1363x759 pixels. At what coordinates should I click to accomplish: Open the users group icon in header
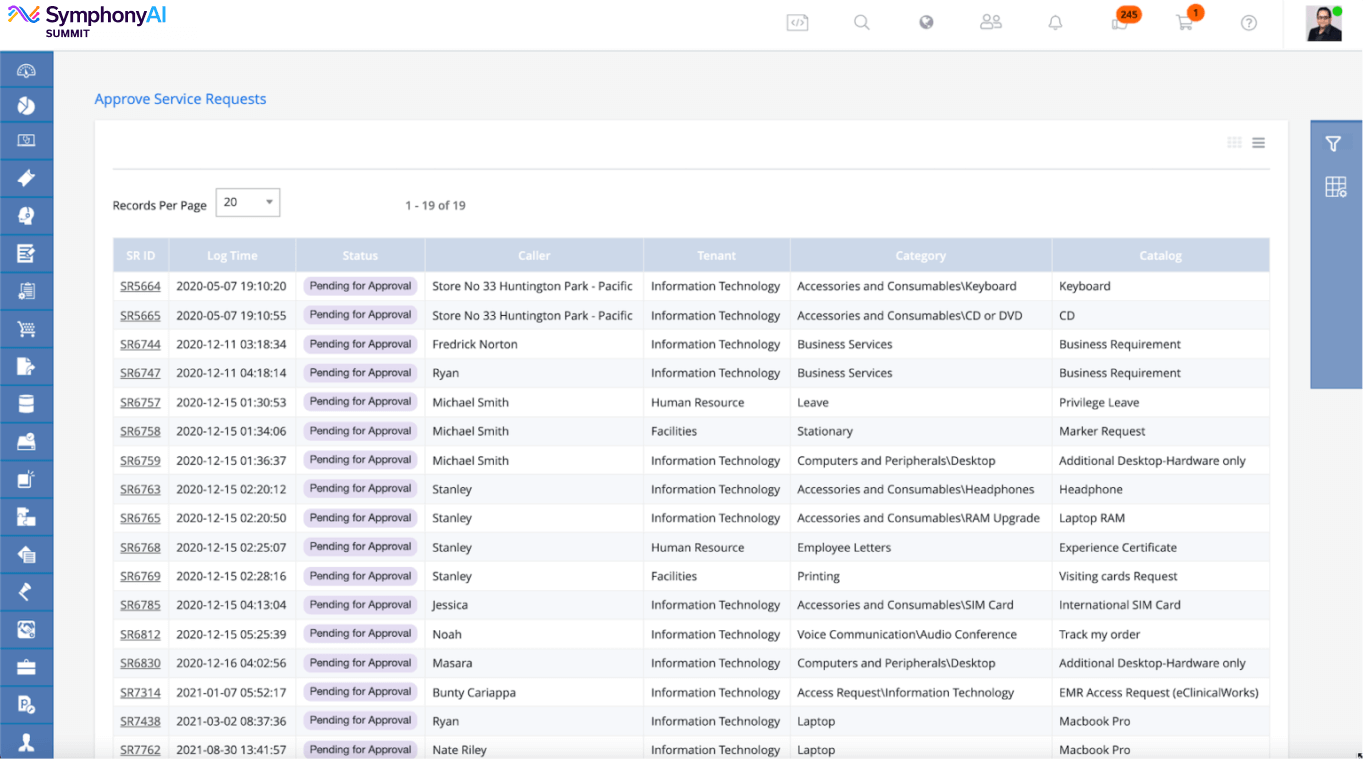tap(991, 21)
